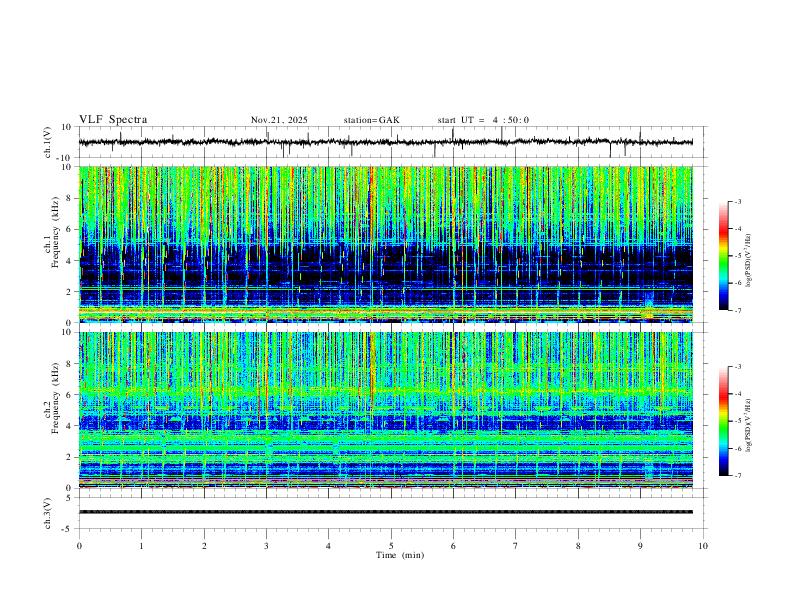Click the "VLF Spectra" title text
This screenshot has height=612, width=792.
113,120
